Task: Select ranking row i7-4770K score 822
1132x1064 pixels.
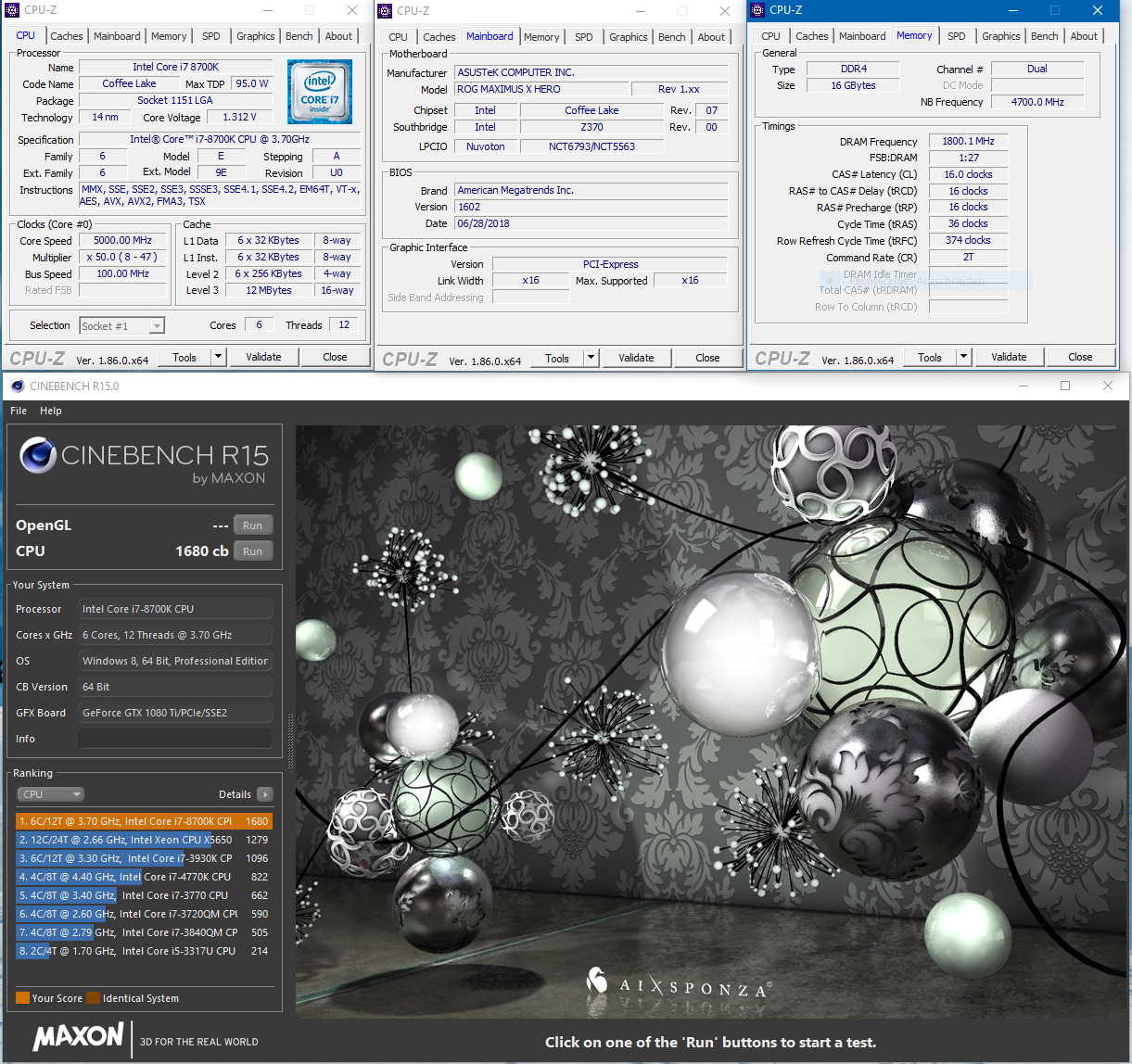Action: (x=144, y=877)
